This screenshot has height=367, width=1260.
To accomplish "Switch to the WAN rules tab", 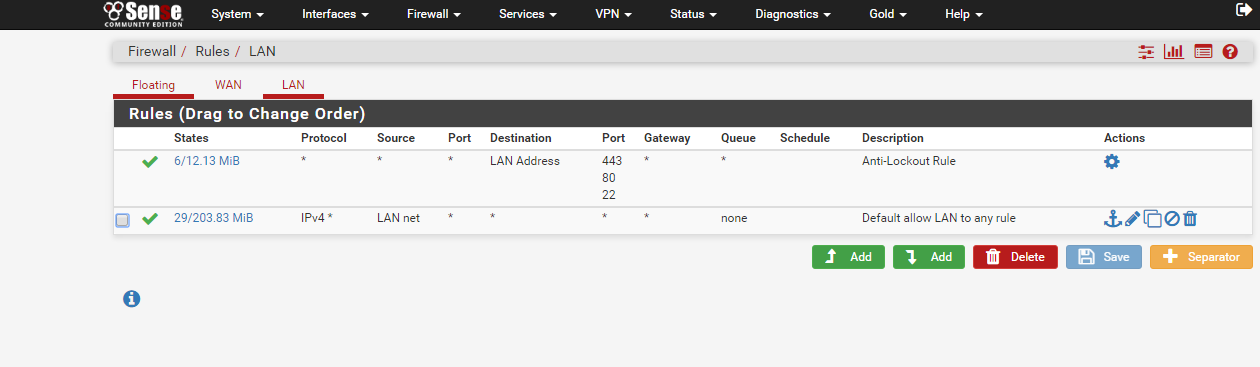I will (228, 85).
